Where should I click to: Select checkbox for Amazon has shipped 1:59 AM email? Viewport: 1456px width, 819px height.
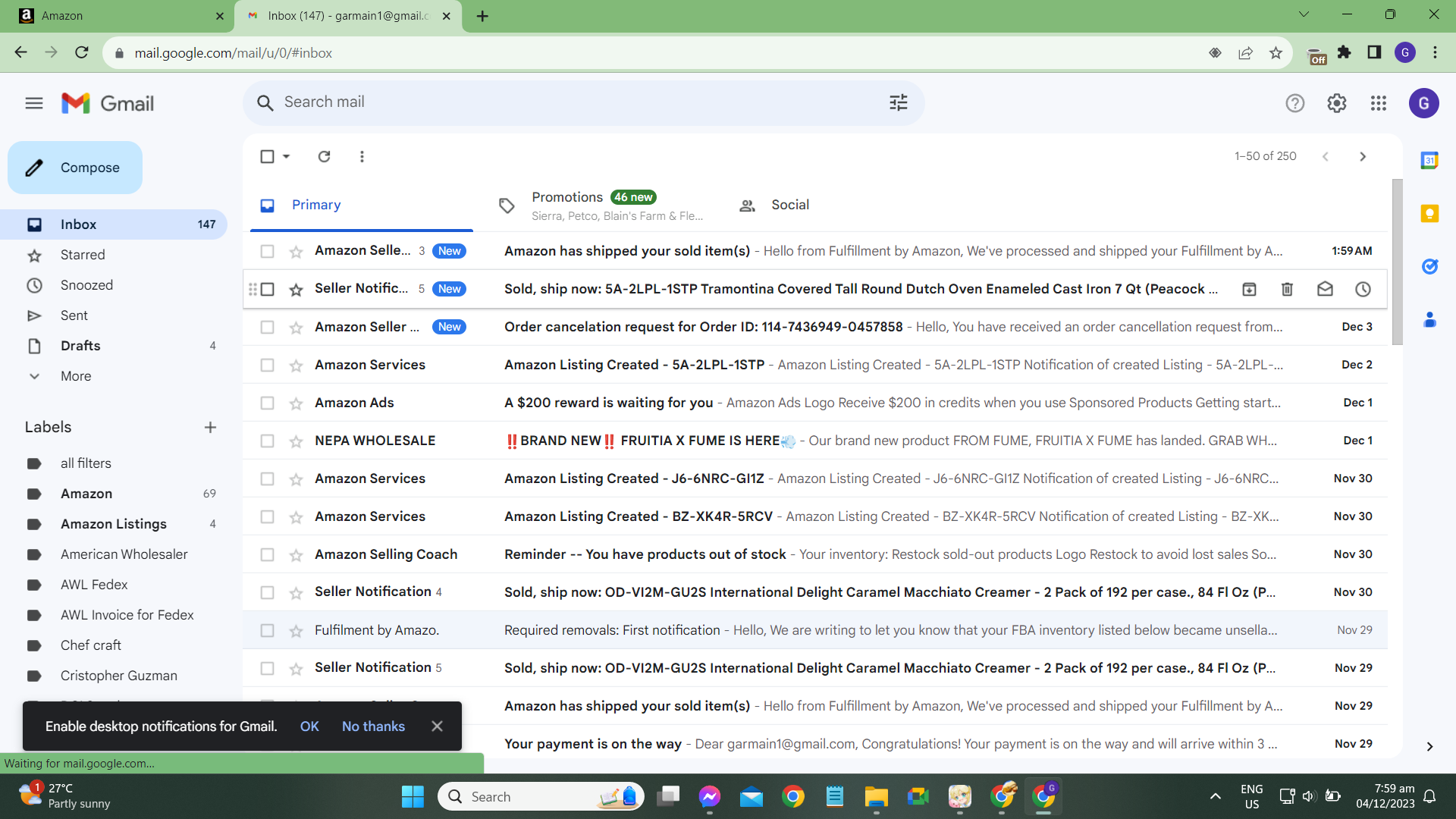pos(267,251)
